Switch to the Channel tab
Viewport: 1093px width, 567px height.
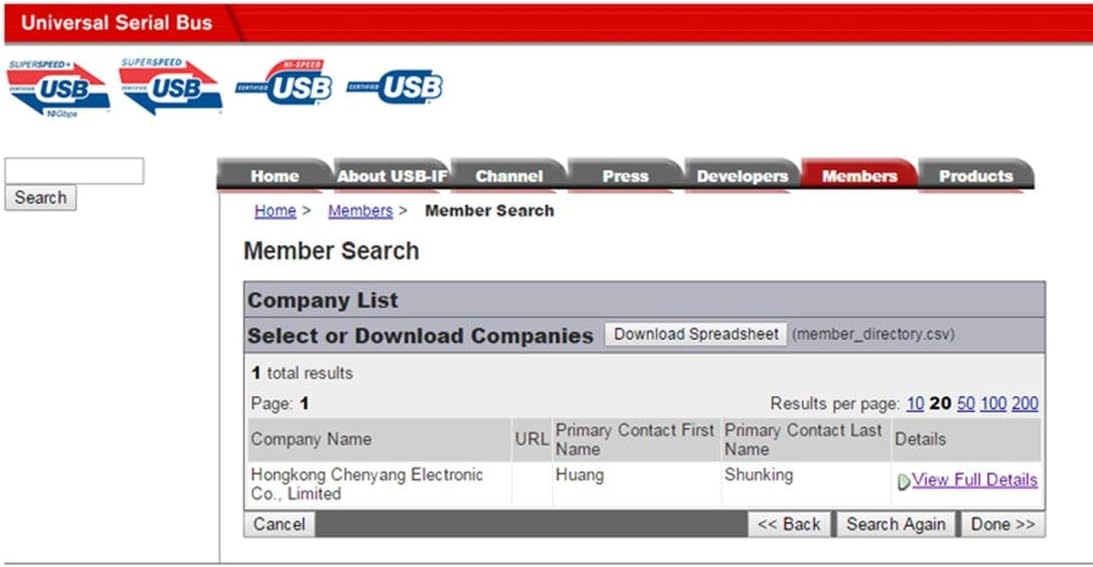pyautogui.click(x=509, y=176)
